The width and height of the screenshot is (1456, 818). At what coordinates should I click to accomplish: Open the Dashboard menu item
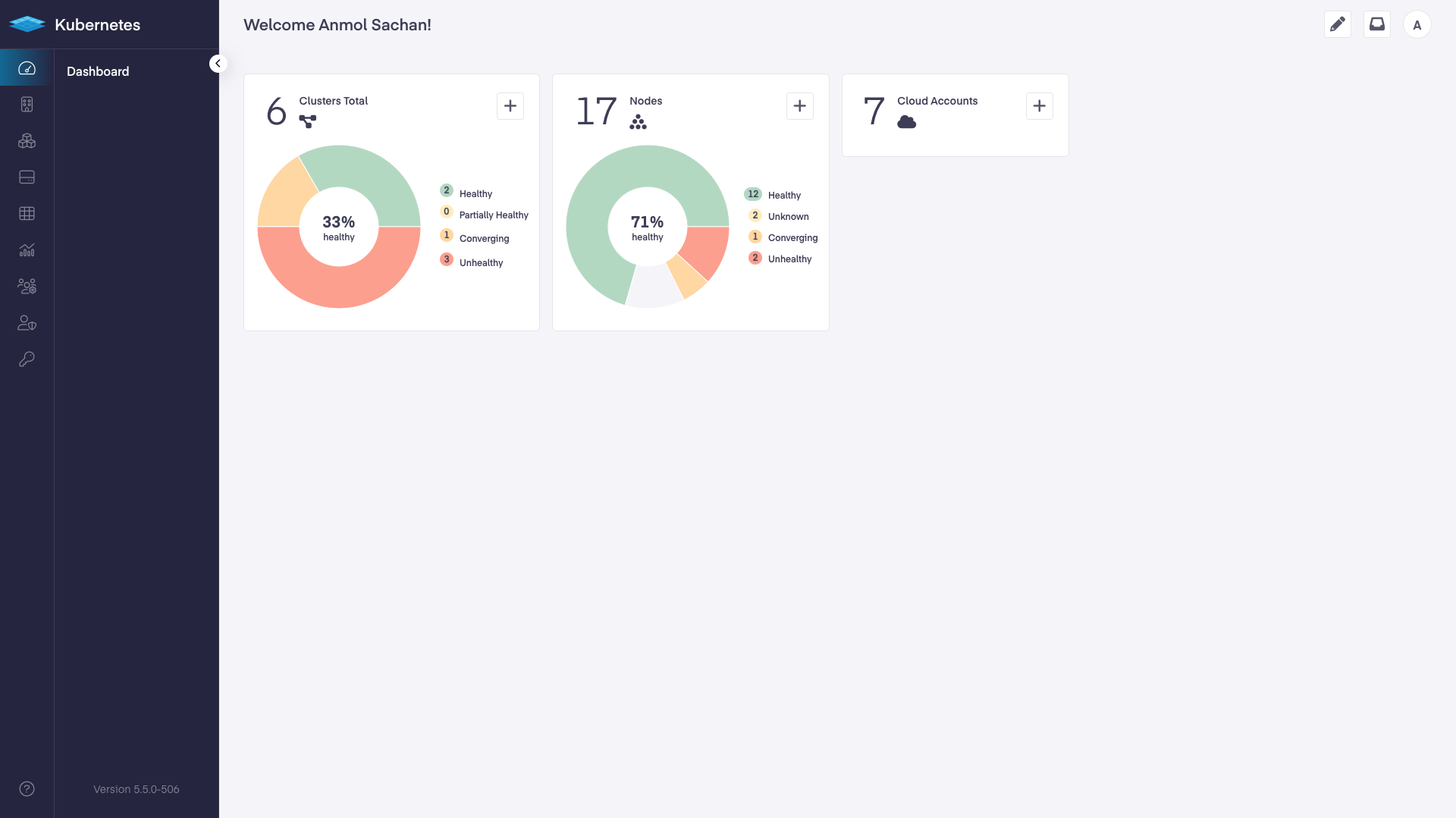(x=97, y=71)
